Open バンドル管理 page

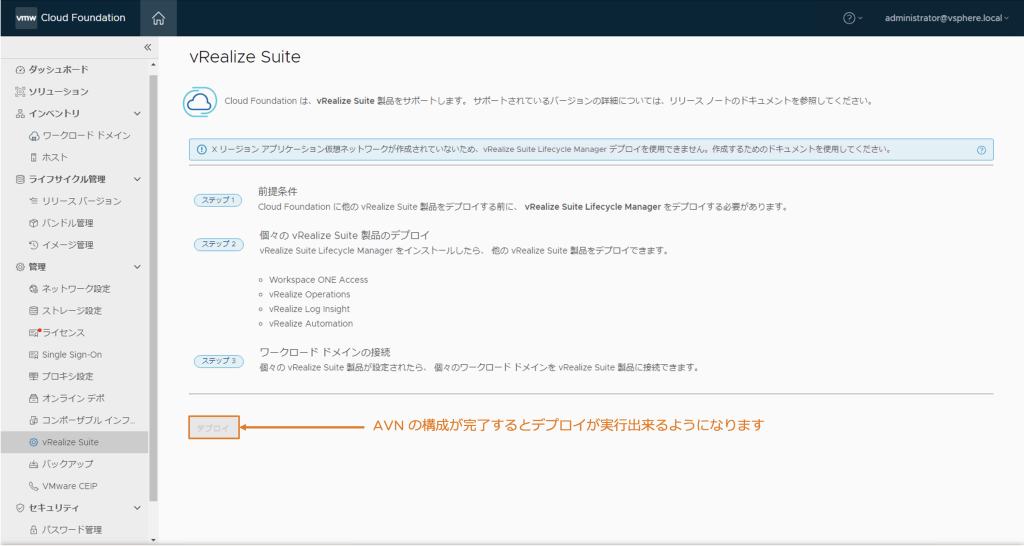(x=68, y=223)
